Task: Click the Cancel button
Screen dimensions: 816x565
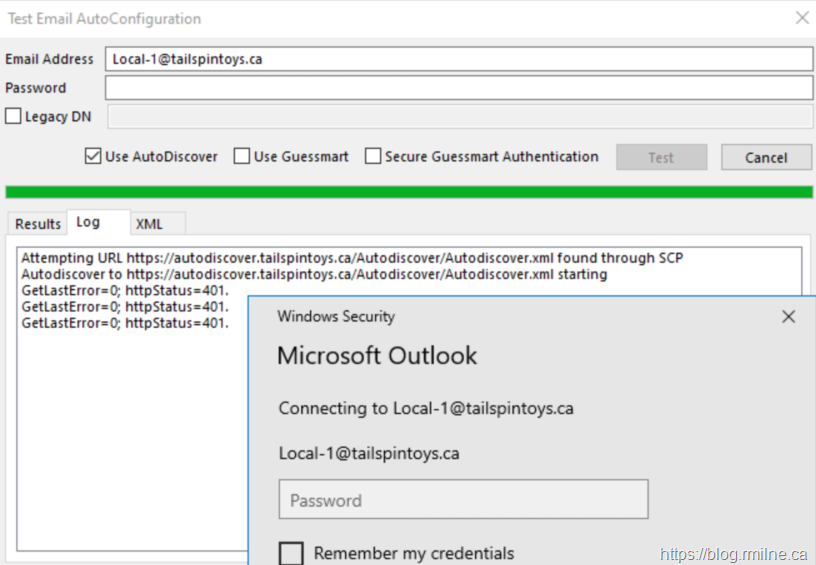Action: coord(766,157)
